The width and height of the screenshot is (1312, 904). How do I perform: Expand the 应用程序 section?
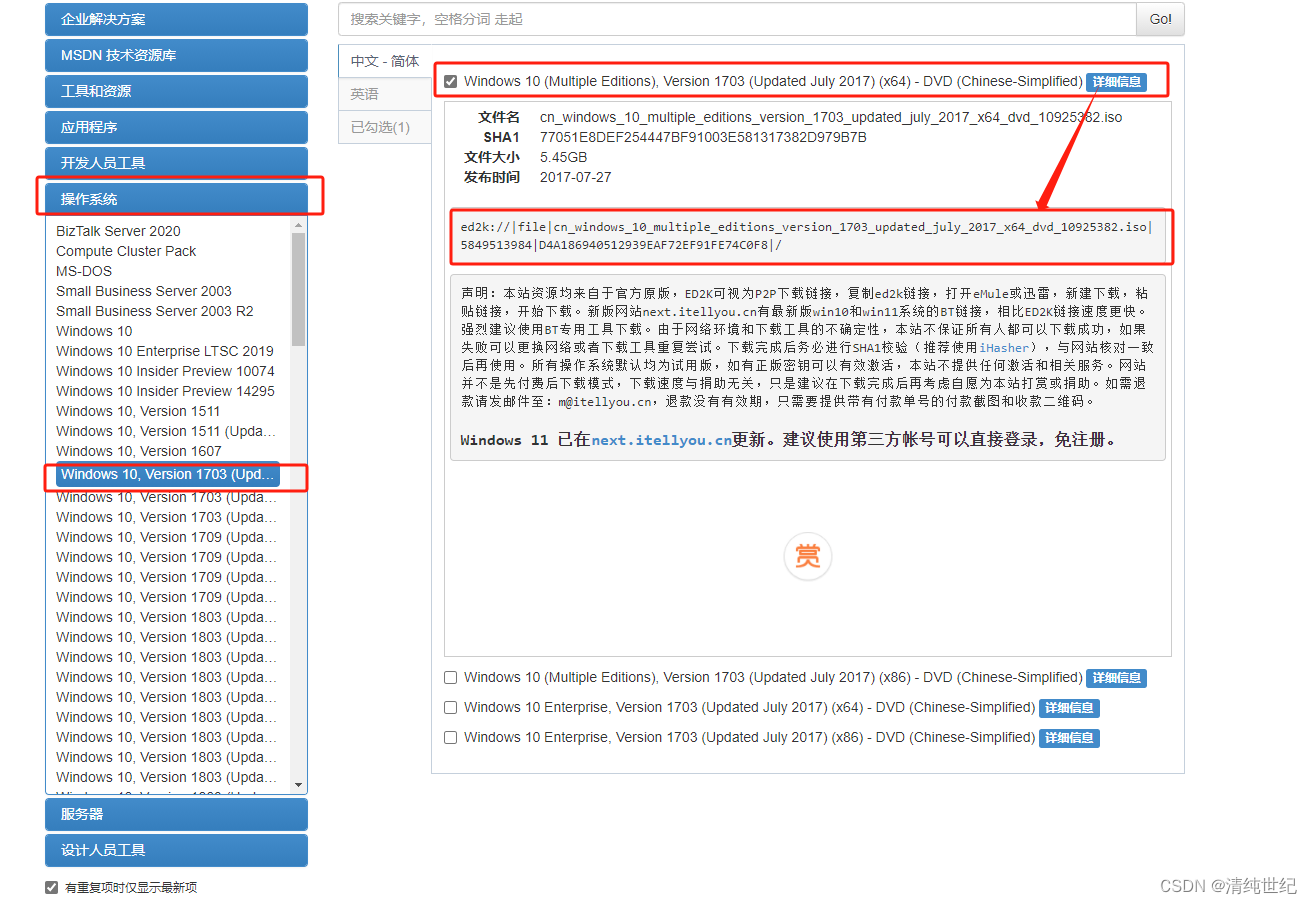[x=176, y=127]
